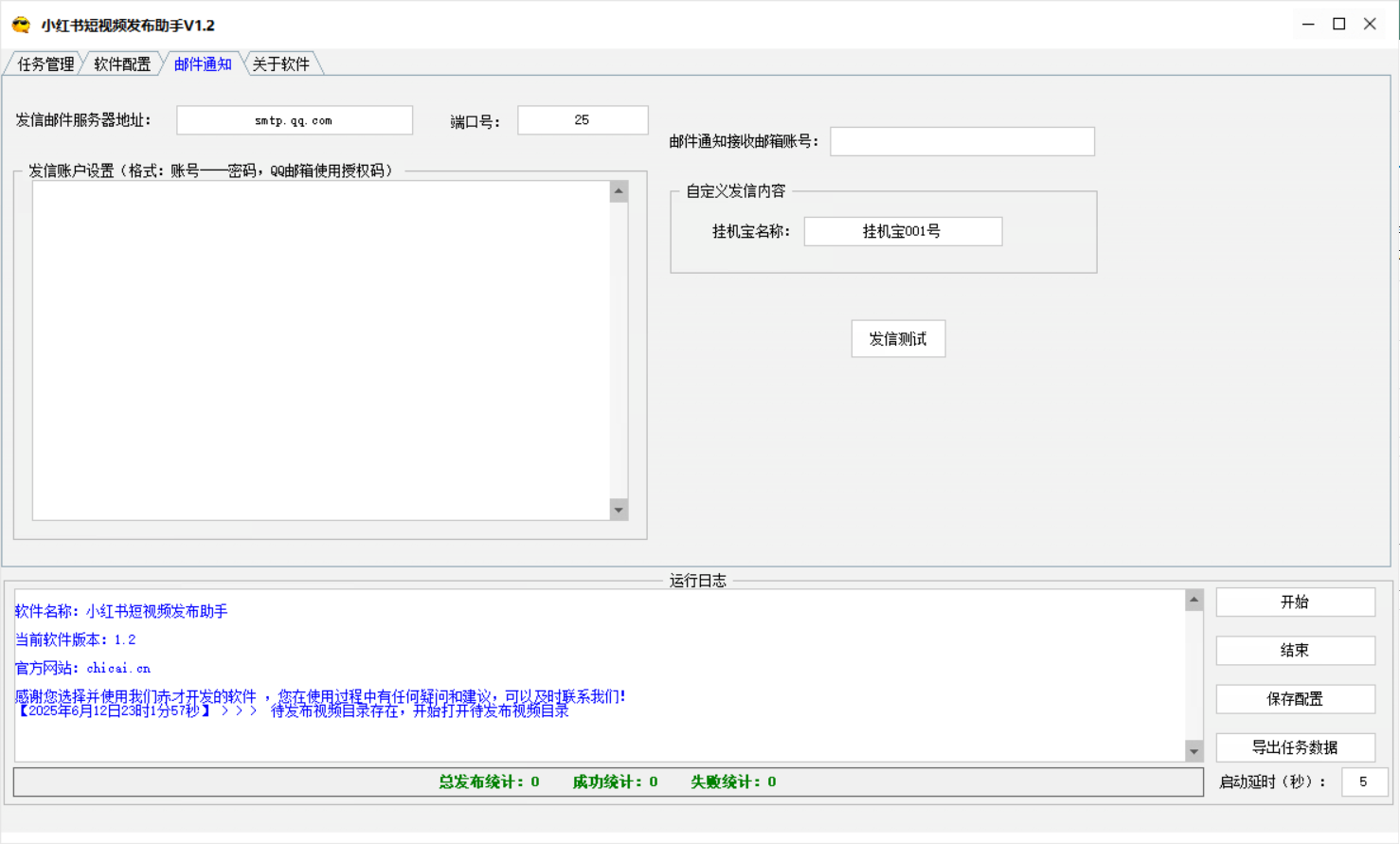Click up arrow of 运行日志 scrollbar
The height and width of the screenshot is (844, 1400).
tap(1194, 600)
